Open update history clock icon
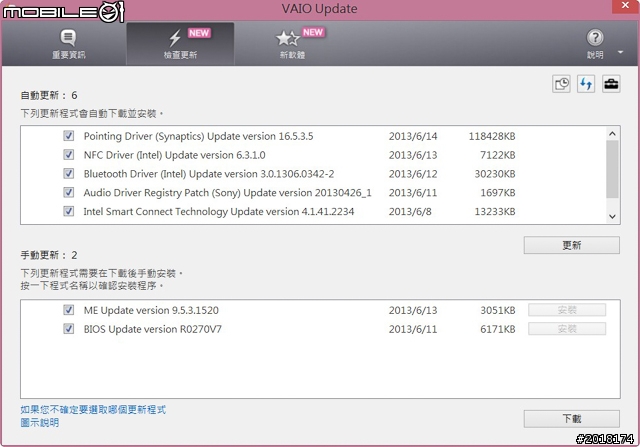The image size is (640, 447). point(561,84)
